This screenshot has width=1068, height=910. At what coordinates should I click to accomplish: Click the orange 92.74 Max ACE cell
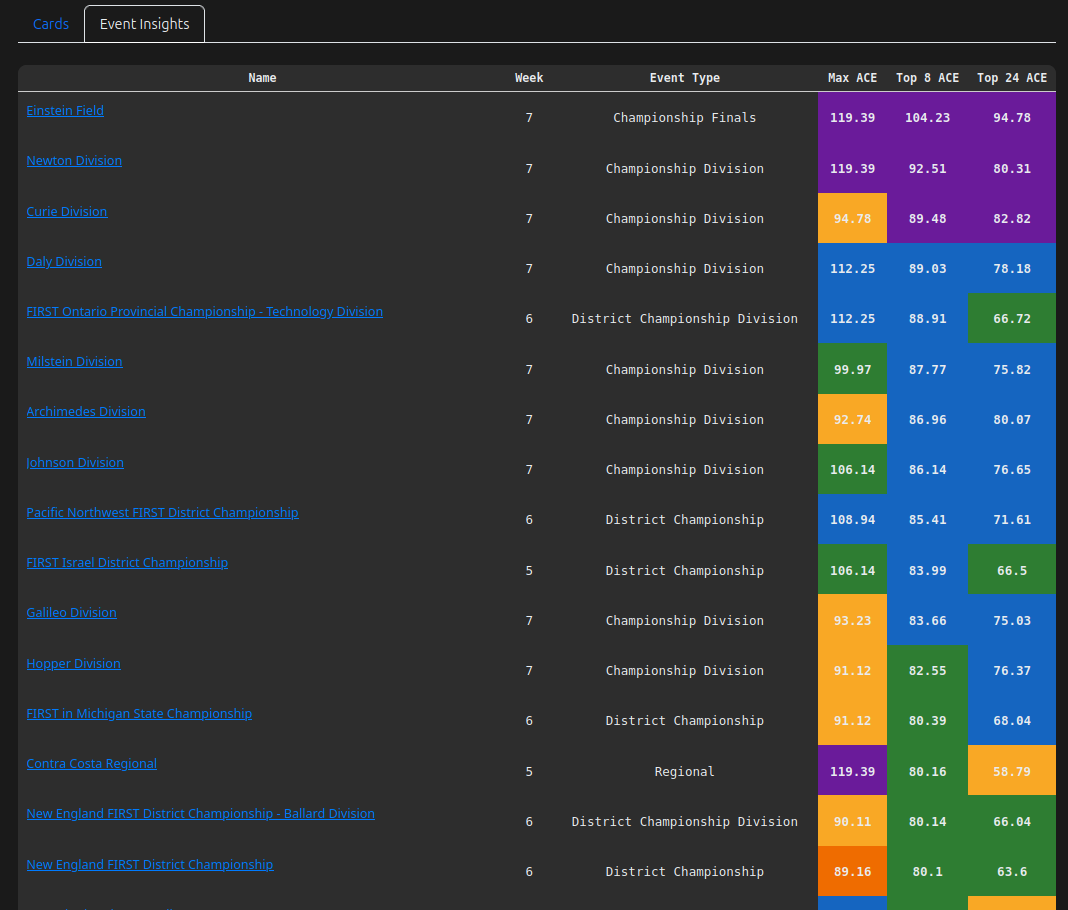click(852, 419)
